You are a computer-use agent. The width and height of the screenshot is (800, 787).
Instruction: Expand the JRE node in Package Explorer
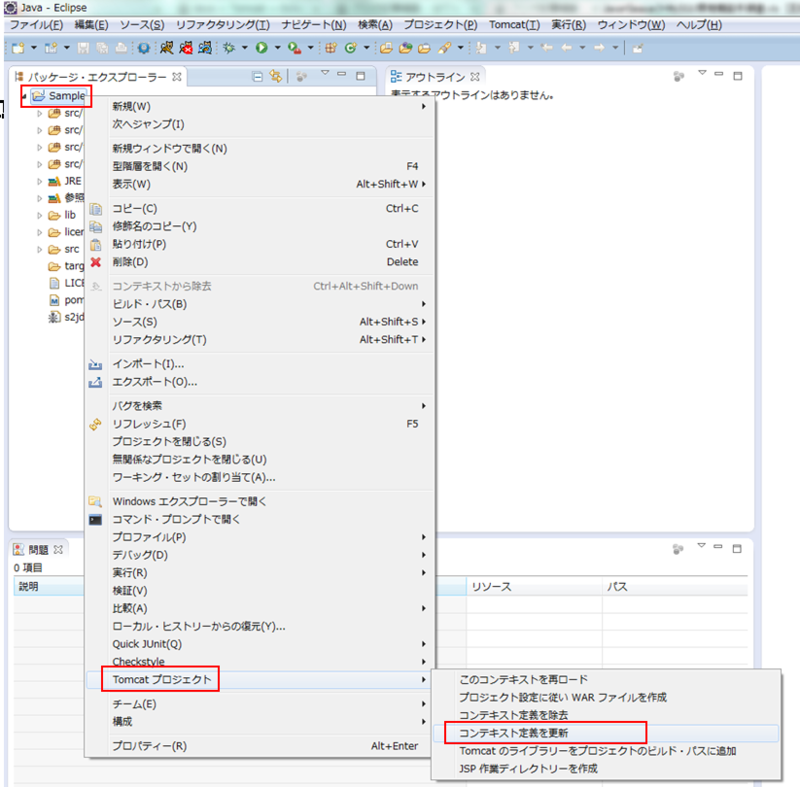tap(42, 181)
